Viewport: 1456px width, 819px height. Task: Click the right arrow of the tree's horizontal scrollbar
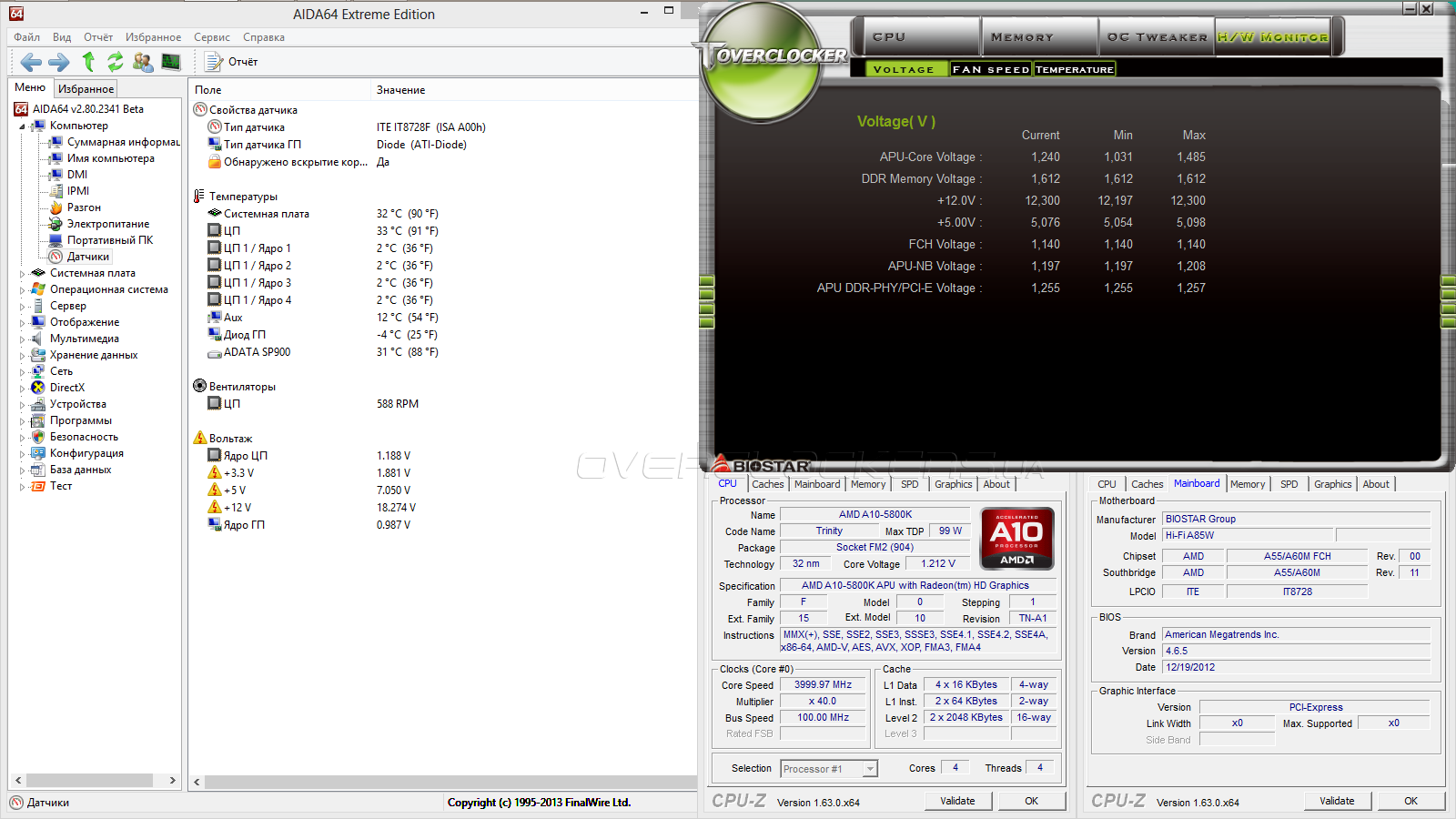(x=173, y=781)
